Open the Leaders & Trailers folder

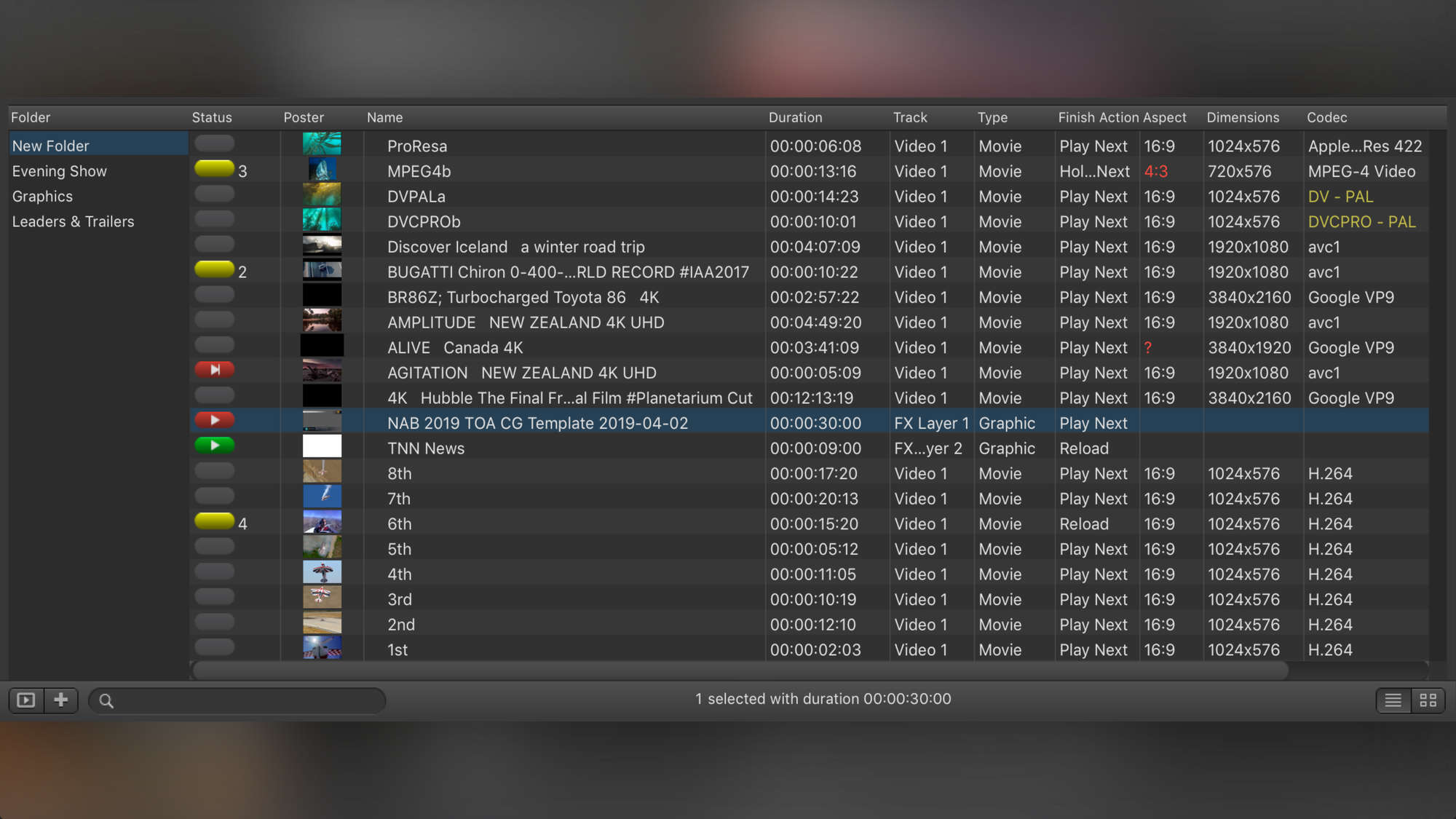[x=73, y=221]
